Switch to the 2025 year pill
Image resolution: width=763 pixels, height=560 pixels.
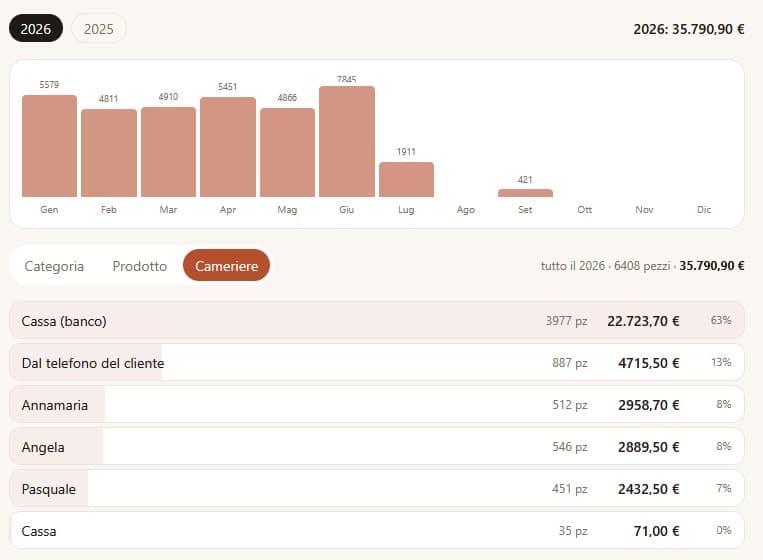99,29
